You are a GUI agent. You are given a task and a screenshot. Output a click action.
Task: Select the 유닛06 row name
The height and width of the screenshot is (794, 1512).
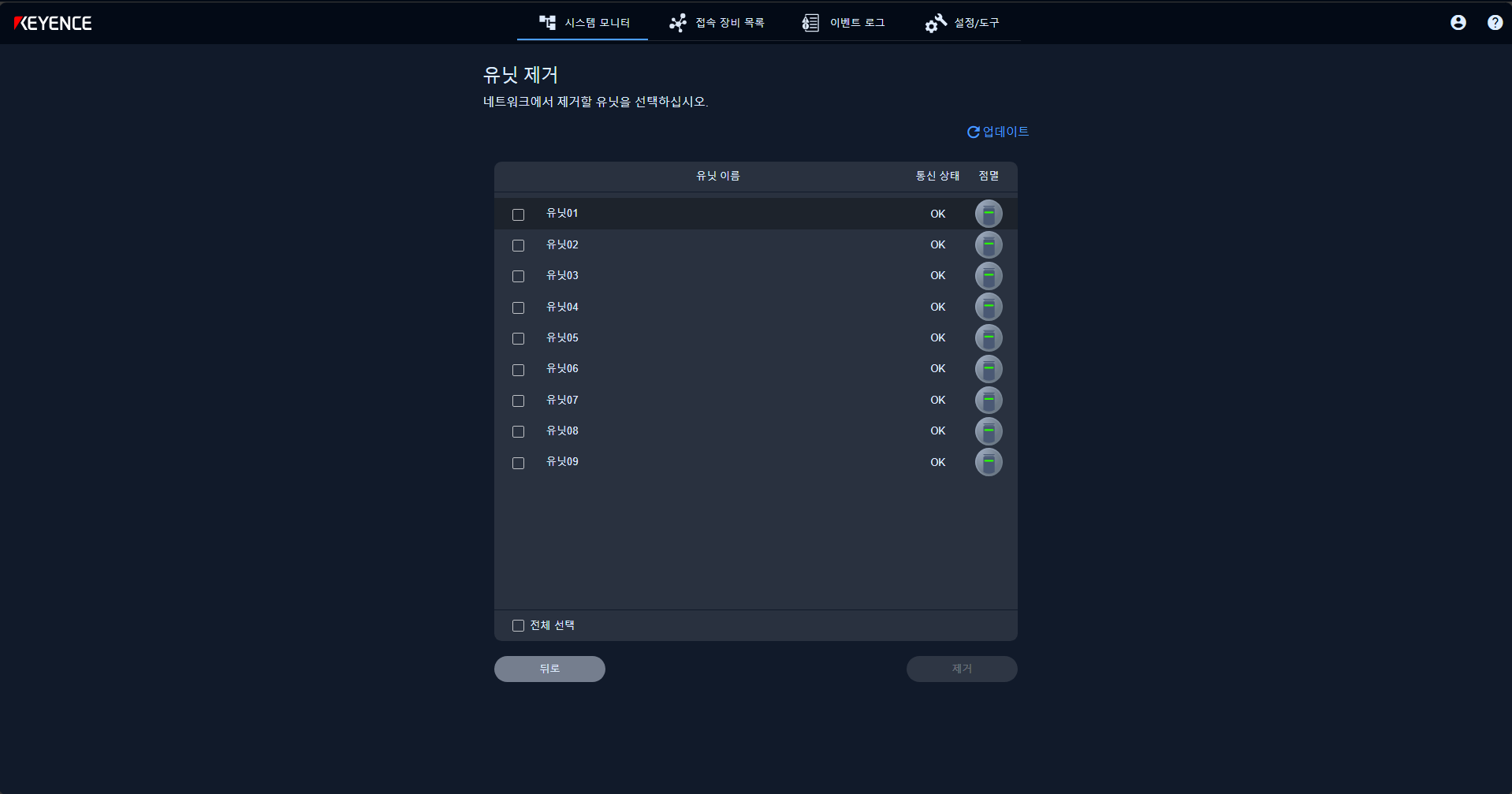click(x=562, y=369)
